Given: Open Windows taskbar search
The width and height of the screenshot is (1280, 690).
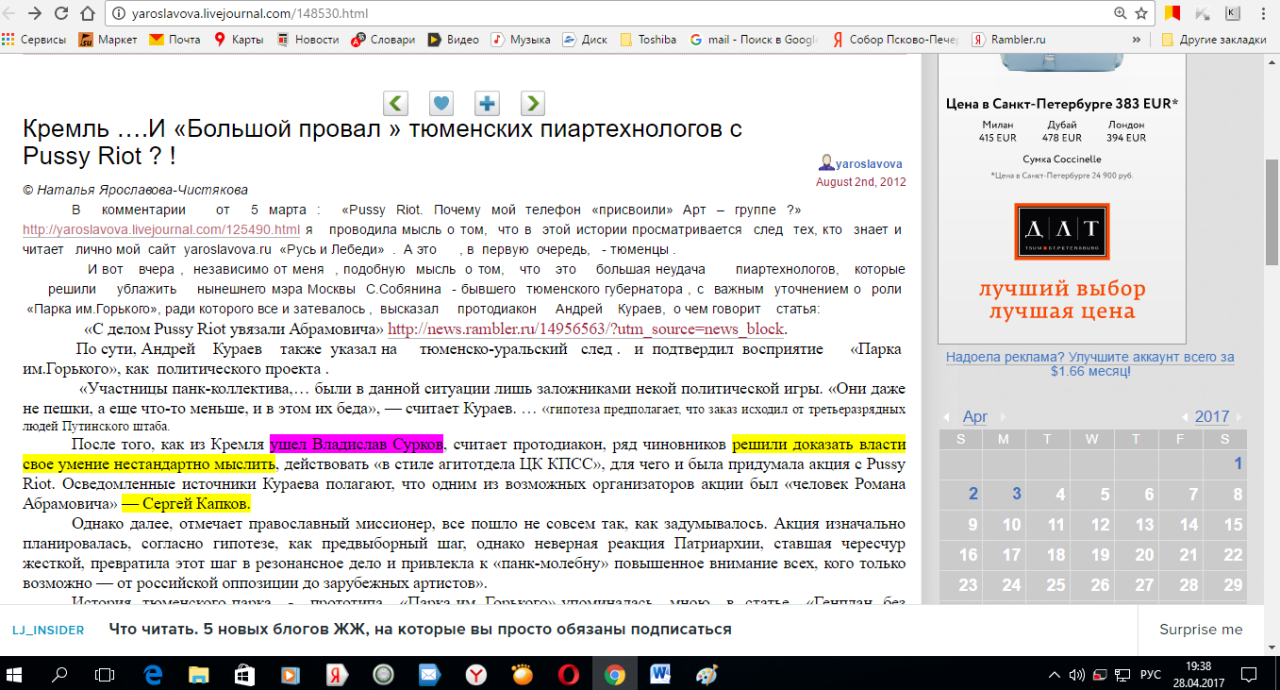Looking at the screenshot, I should coord(60,674).
